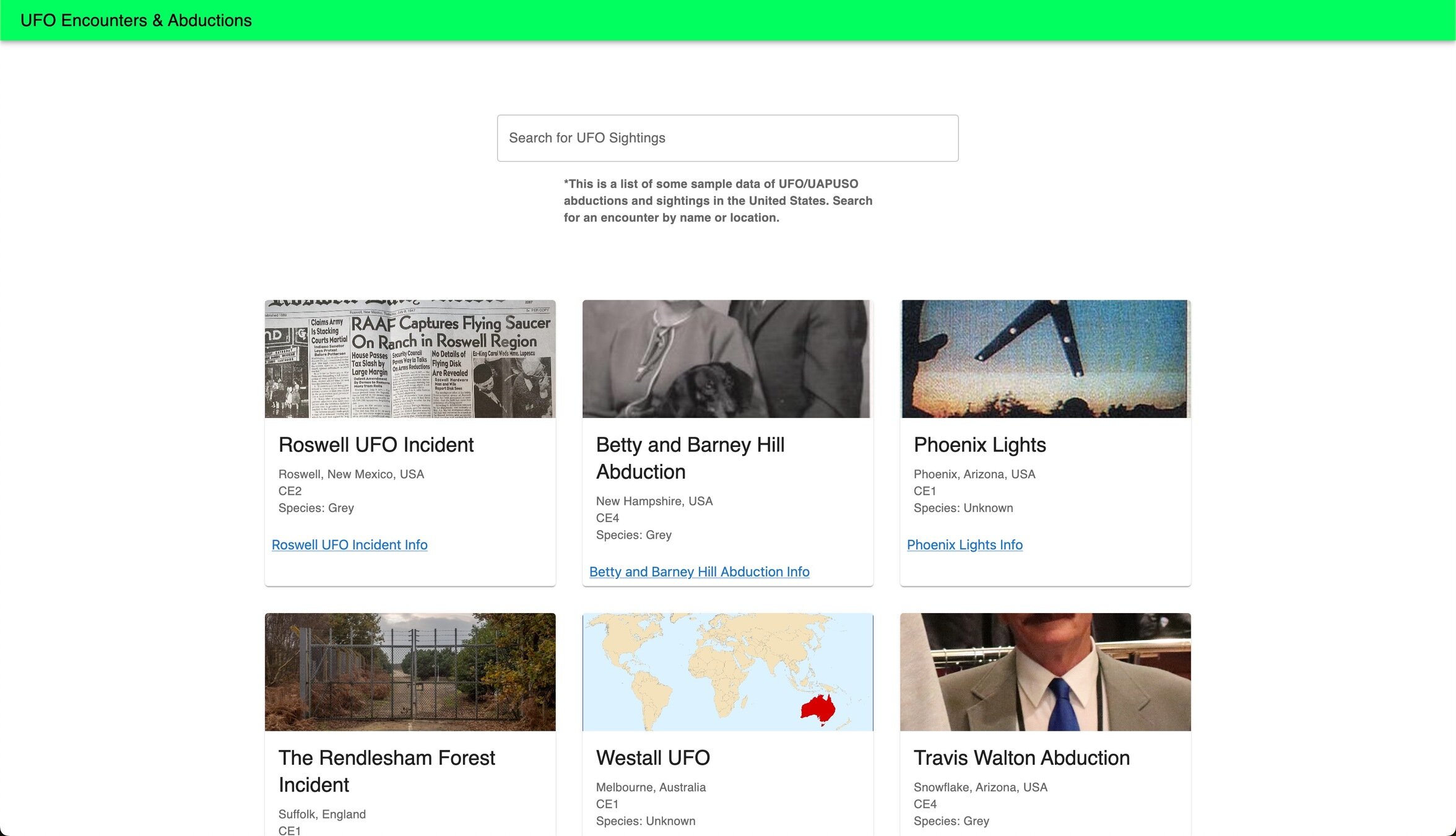
Task: Click the Phoenix Lights card title
Action: click(x=979, y=445)
